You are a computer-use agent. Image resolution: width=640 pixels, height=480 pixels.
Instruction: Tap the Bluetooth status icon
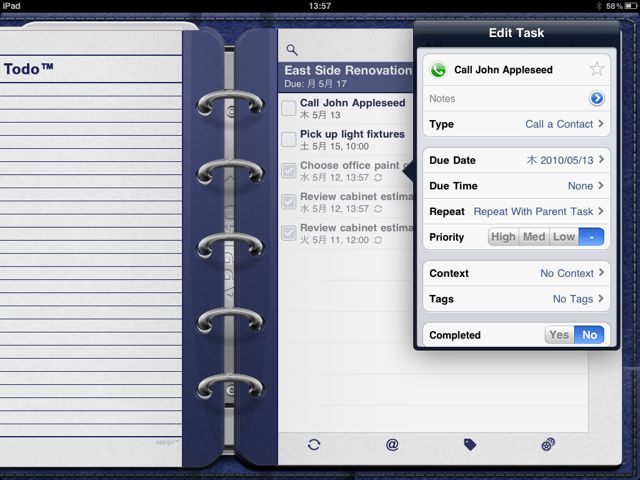[x=599, y=6]
